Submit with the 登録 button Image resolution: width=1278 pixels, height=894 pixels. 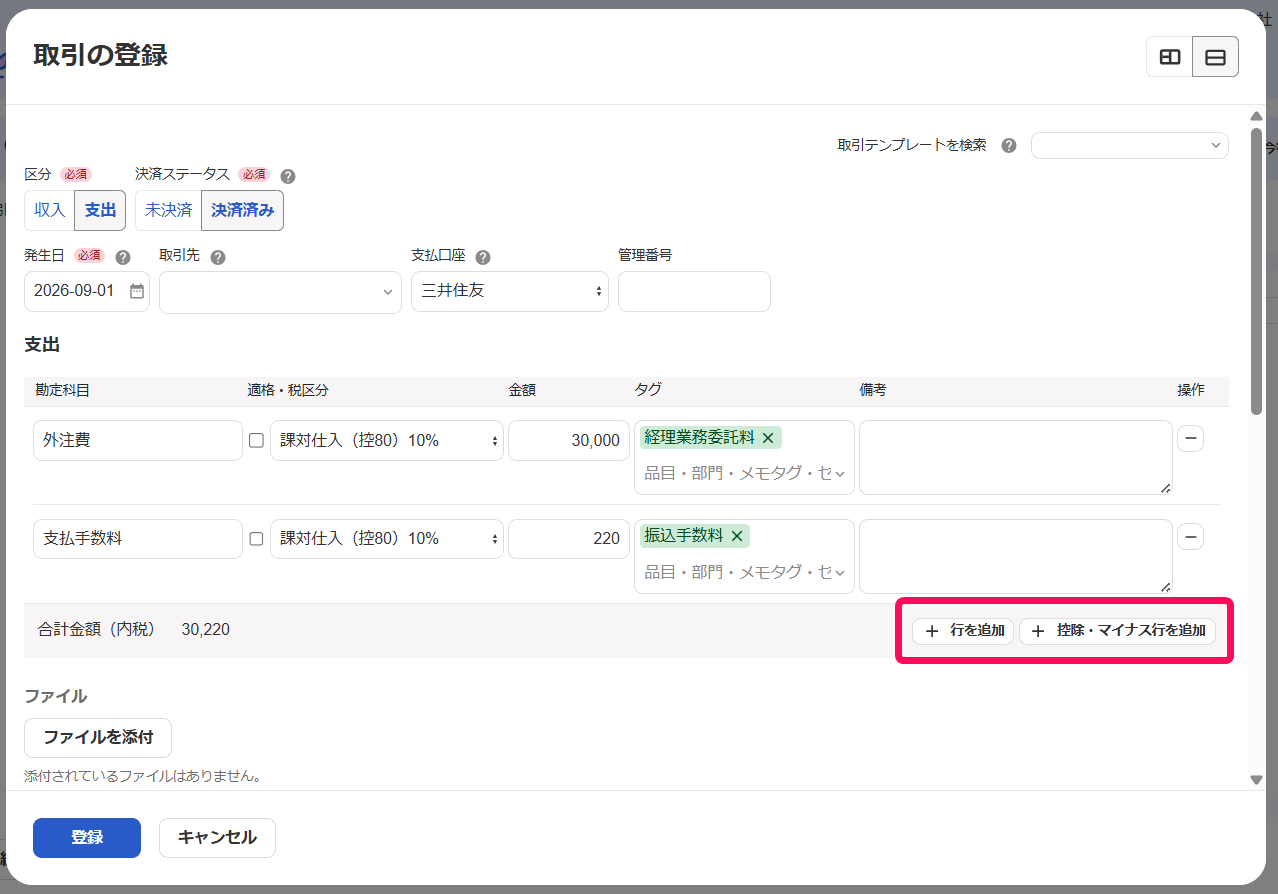click(87, 838)
